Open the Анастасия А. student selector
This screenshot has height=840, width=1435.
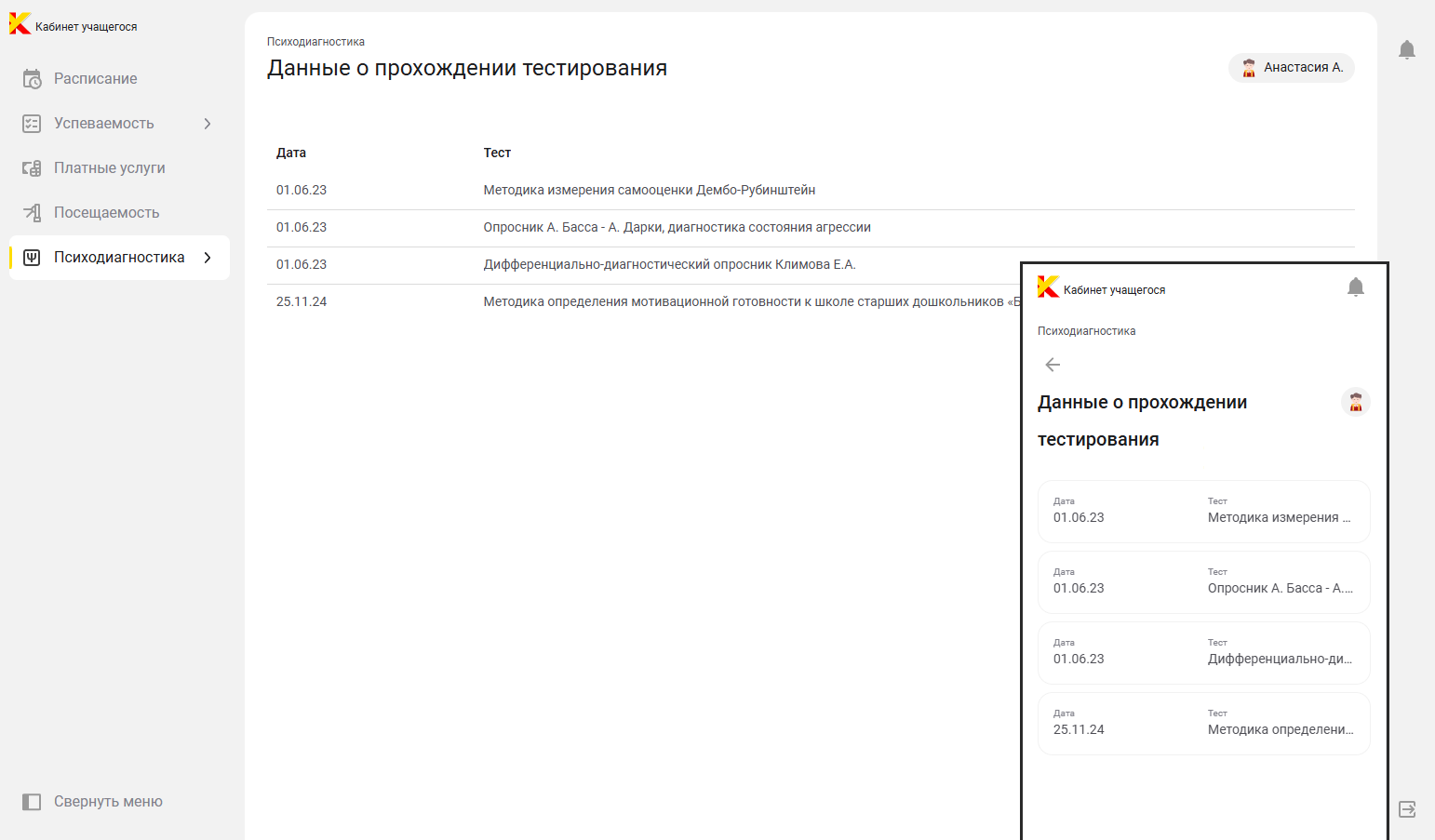tap(1291, 68)
